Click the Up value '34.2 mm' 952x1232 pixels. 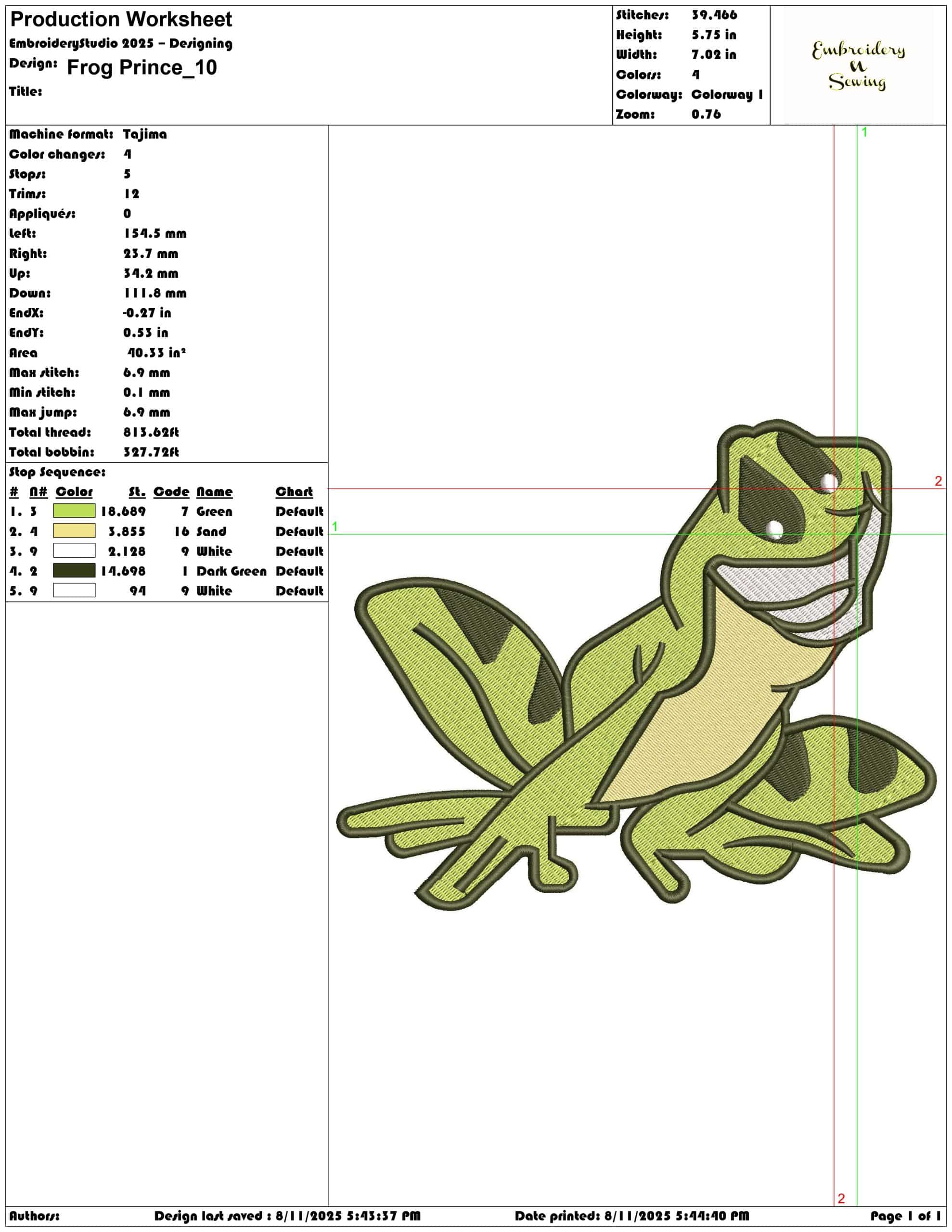pyautogui.click(x=151, y=273)
